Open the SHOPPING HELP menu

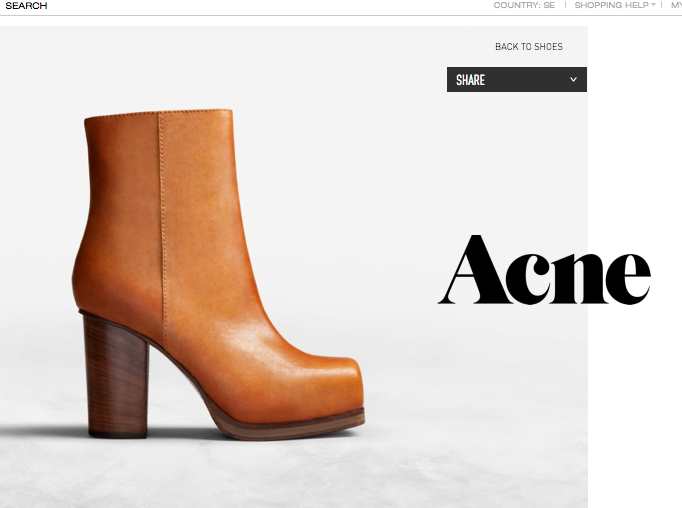click(611, 5)
